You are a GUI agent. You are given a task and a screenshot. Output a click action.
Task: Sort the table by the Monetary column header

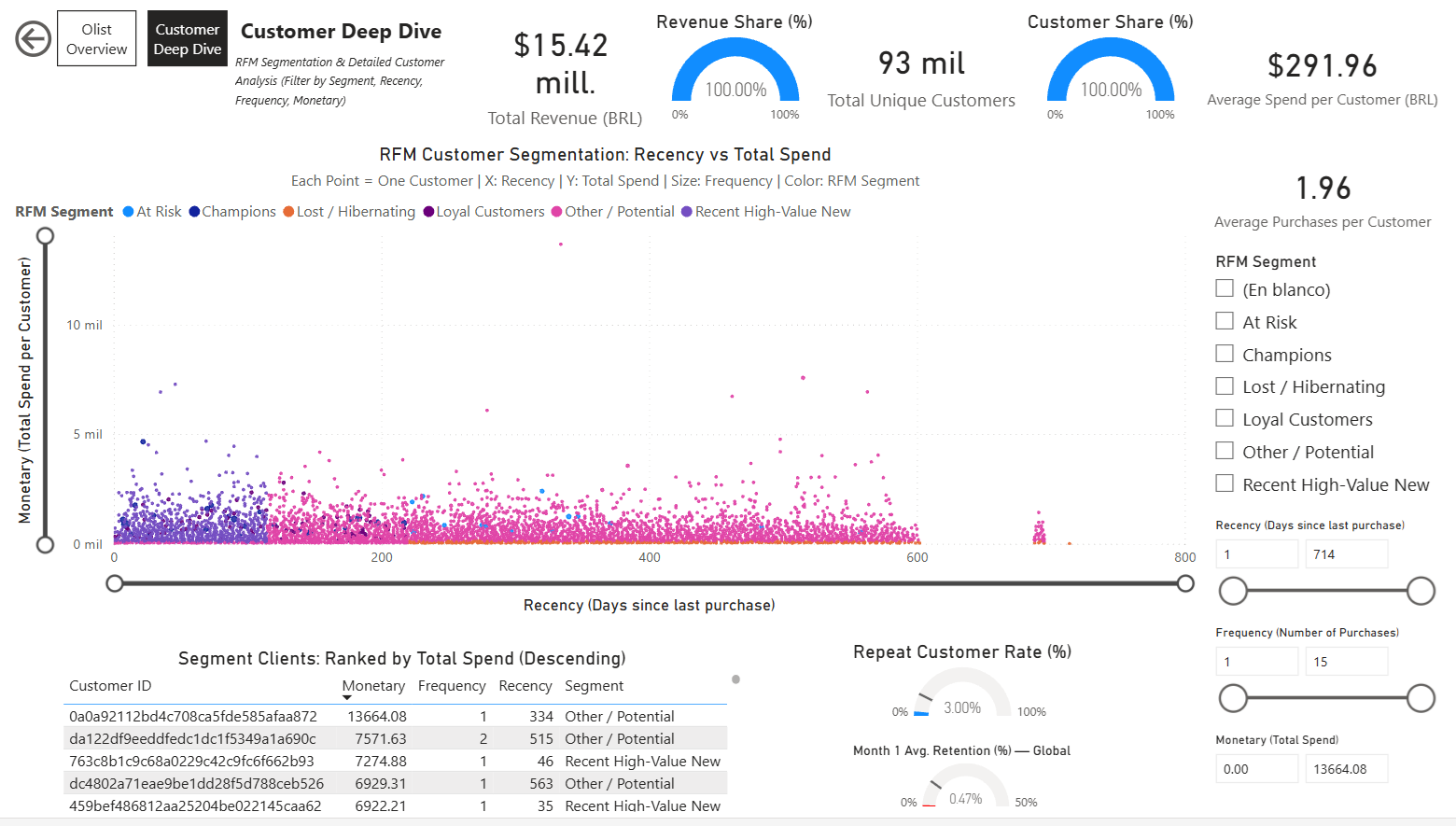pos(372,685)
